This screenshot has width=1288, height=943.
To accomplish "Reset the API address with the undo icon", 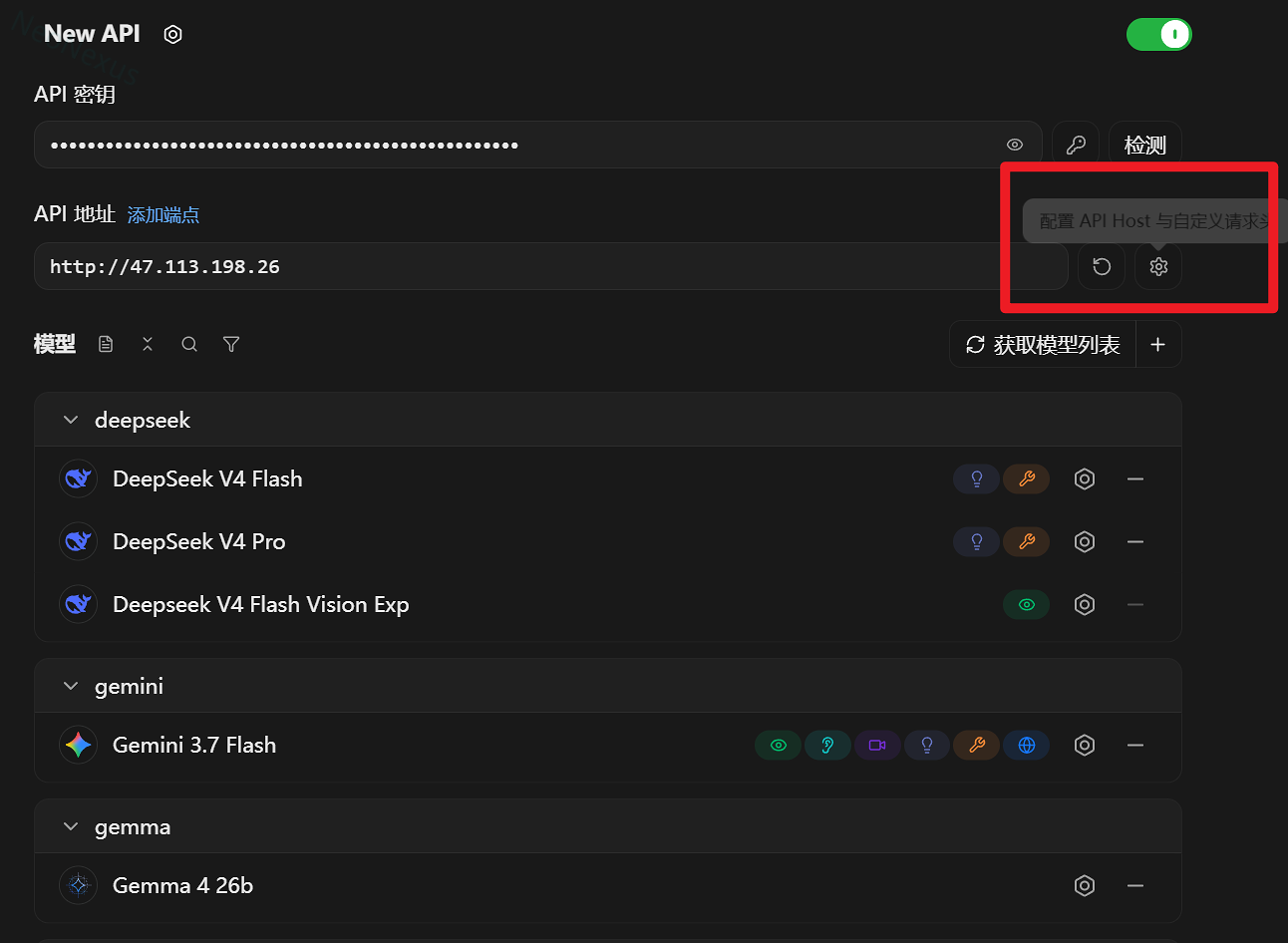I will tap(1102, 266).
